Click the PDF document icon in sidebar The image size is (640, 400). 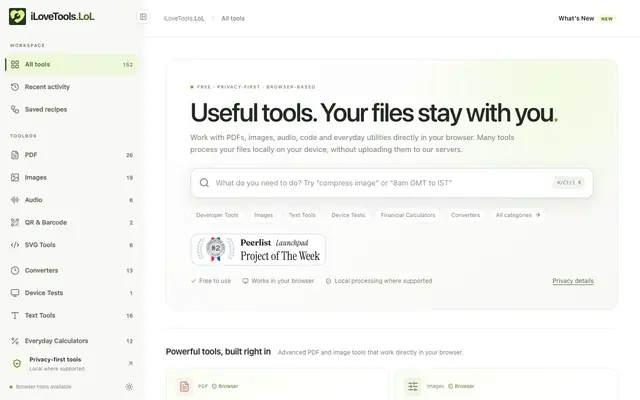15,155
